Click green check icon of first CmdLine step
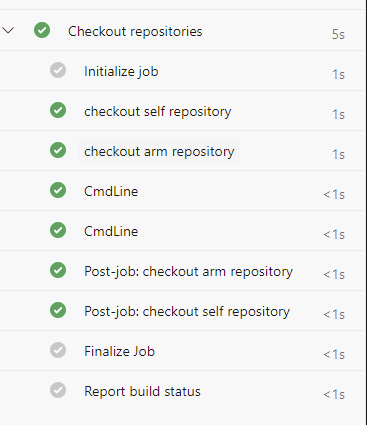 pyautogui.click(x=58, y=190)
